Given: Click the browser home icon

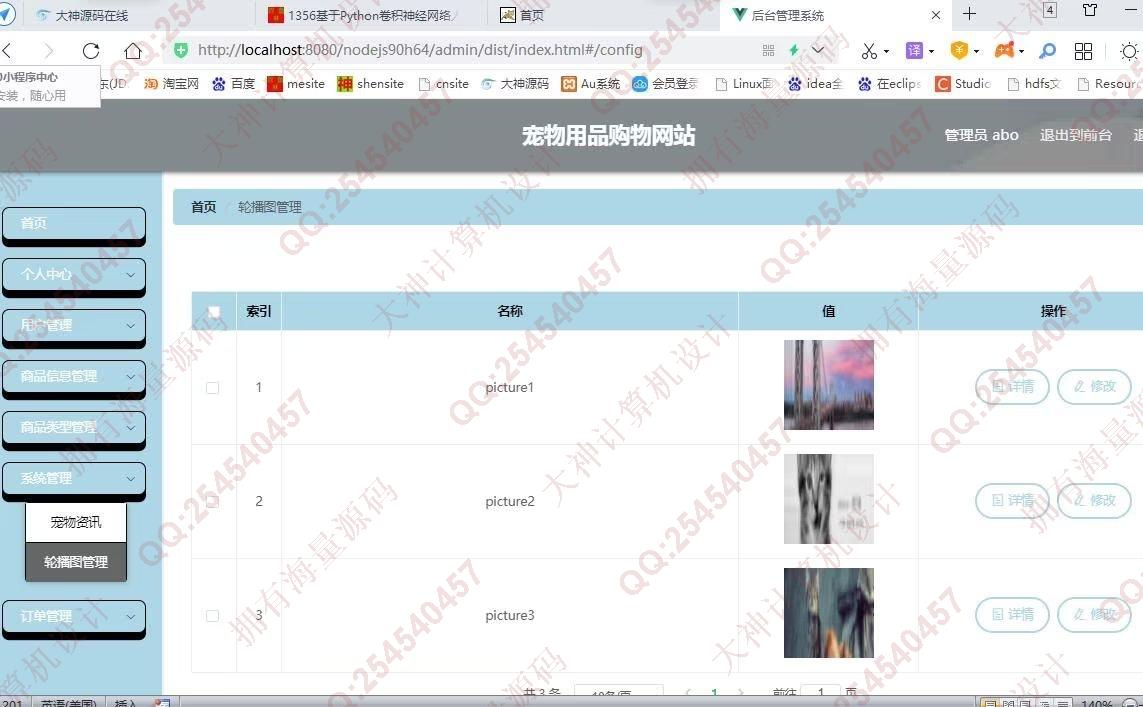Looking at the screenshot, I should (x=133, y=50).
